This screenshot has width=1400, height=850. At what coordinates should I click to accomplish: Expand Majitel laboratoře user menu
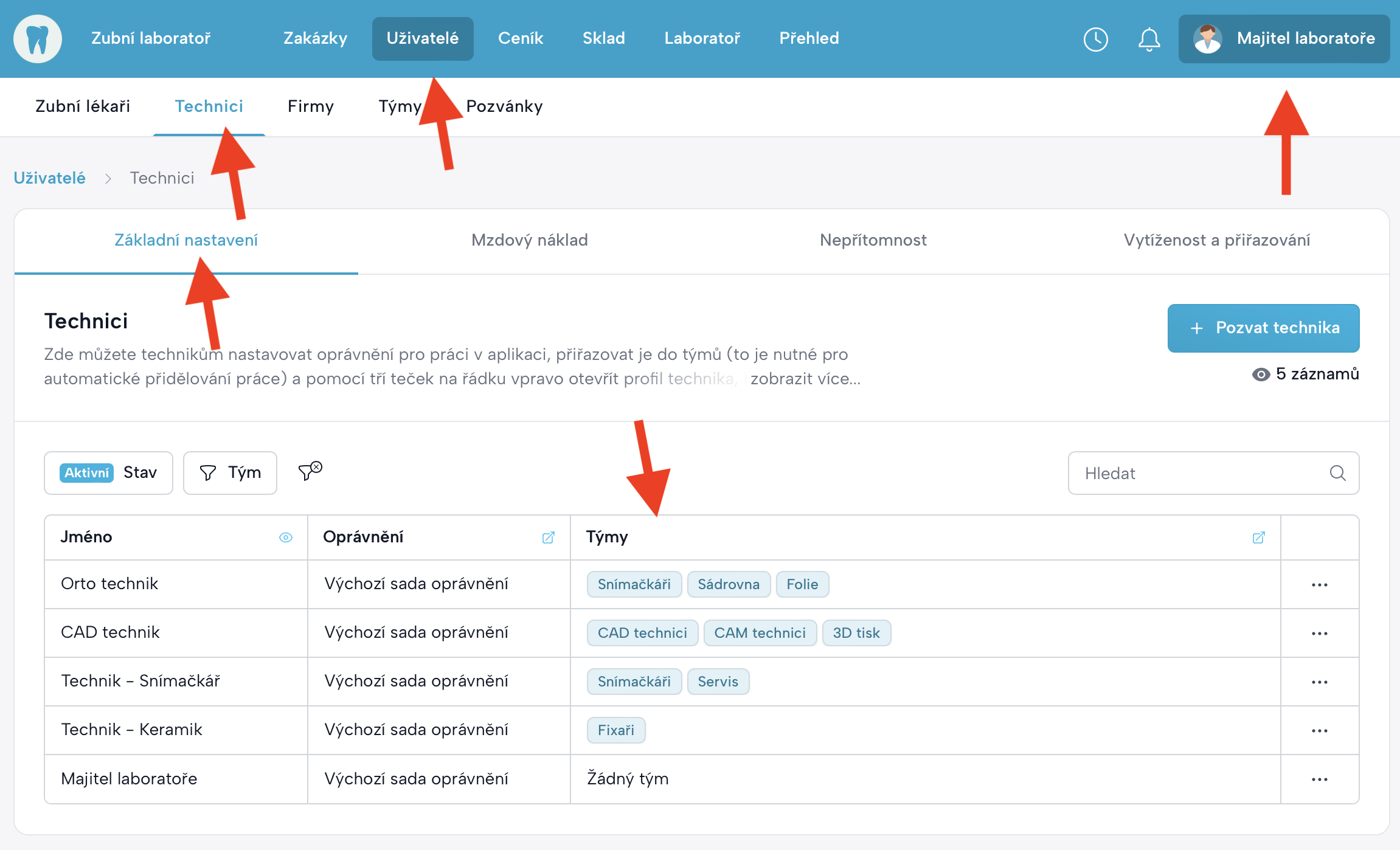click(1284, 39)
